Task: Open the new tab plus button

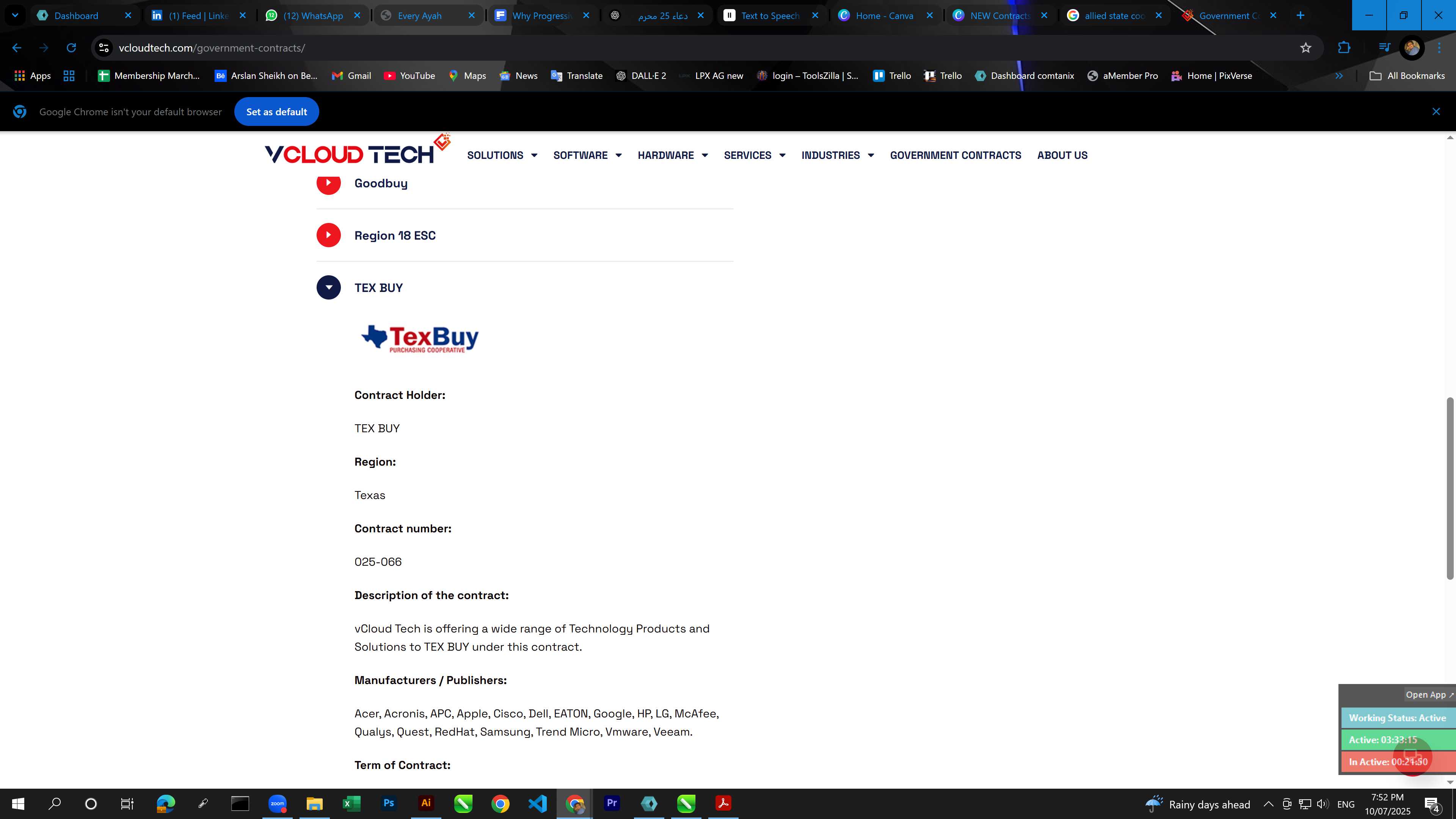Action: click(x=1300, y=15)
